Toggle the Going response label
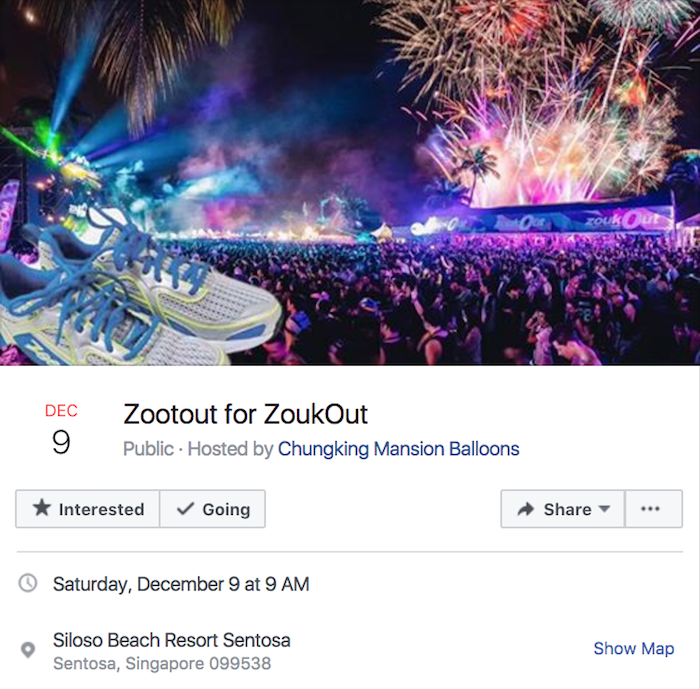The width and height of the screenshot is (700, 689). pyautogui.click(x=226, y=509)
